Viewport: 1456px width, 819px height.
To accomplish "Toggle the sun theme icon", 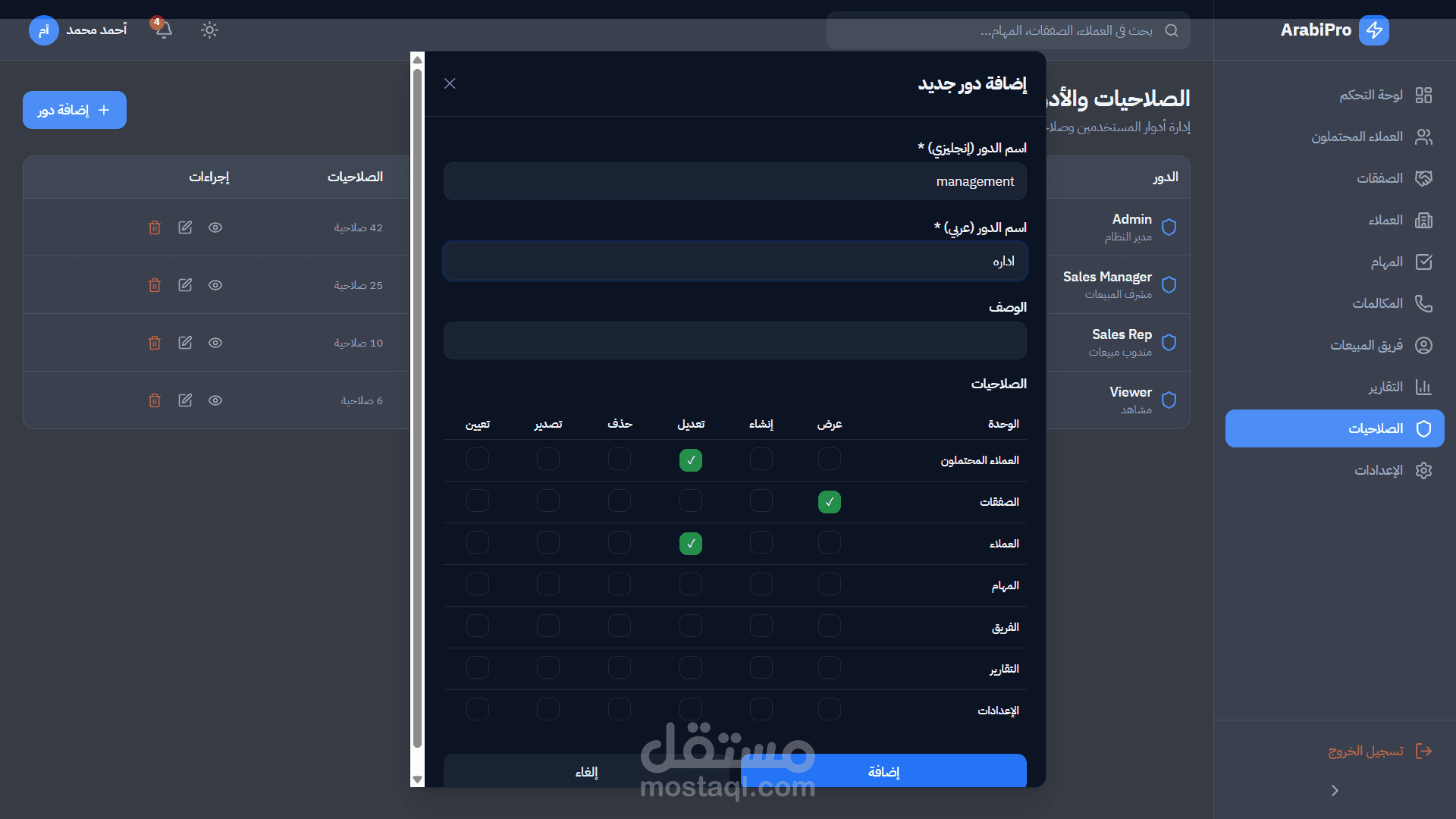I will 209,30.
